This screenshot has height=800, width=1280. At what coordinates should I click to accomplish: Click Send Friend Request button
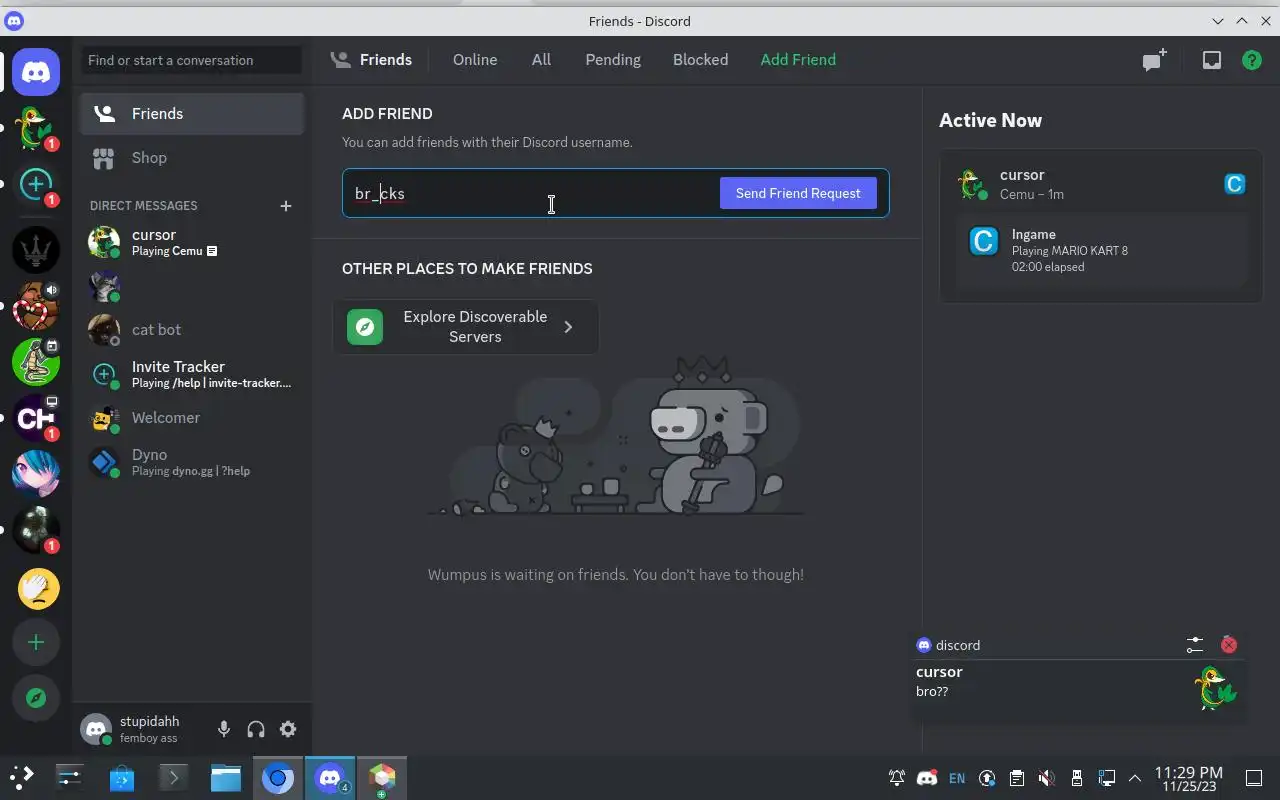pos(798,193)
